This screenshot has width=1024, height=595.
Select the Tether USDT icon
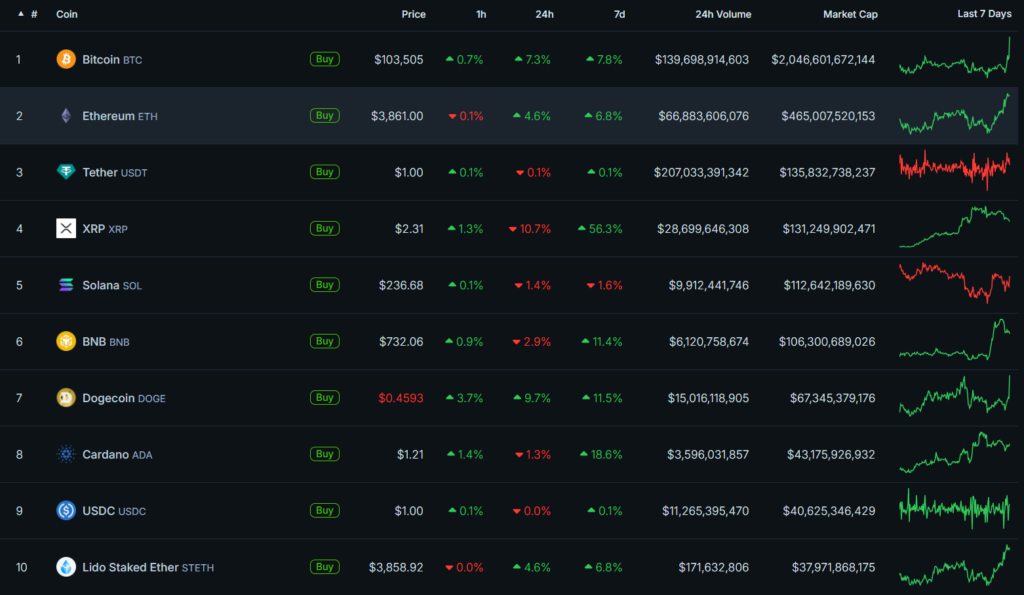click(x=66, y=171)
